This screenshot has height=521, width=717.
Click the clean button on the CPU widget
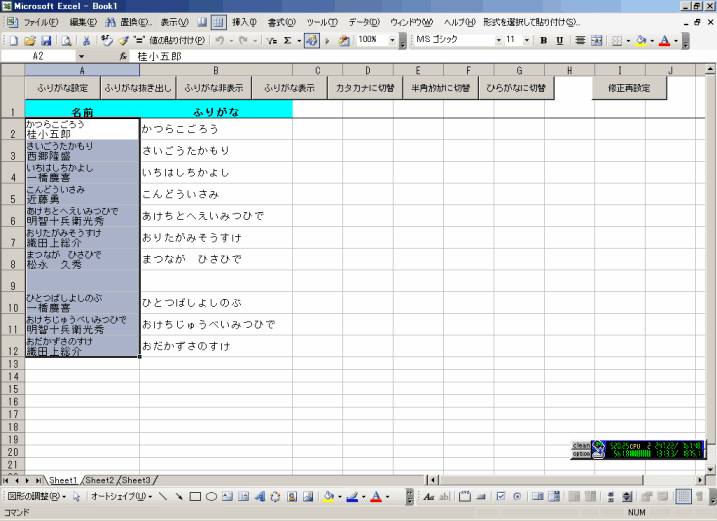tap(581, 445)
